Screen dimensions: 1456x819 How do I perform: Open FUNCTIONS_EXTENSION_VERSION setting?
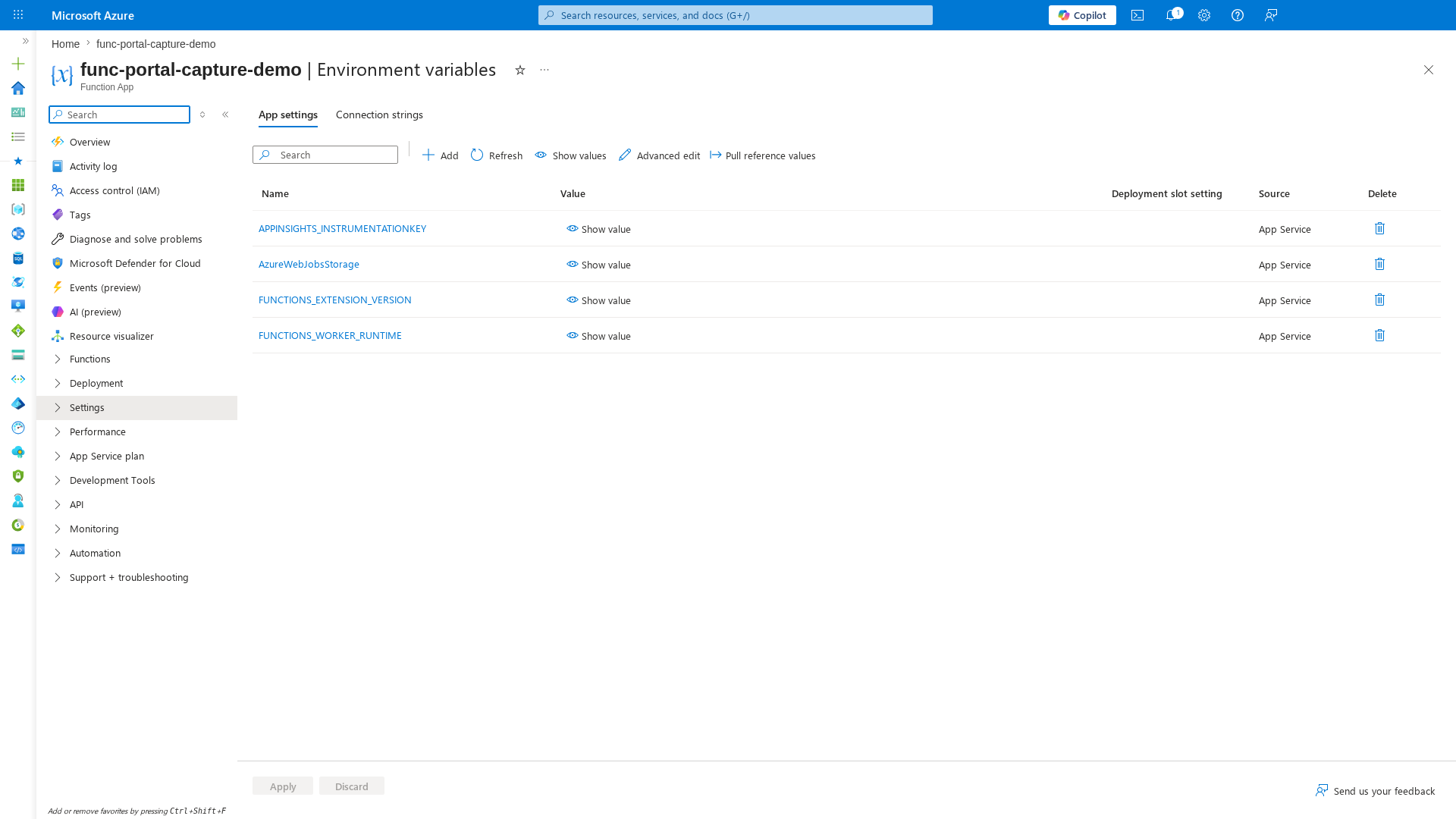point(335,300)
